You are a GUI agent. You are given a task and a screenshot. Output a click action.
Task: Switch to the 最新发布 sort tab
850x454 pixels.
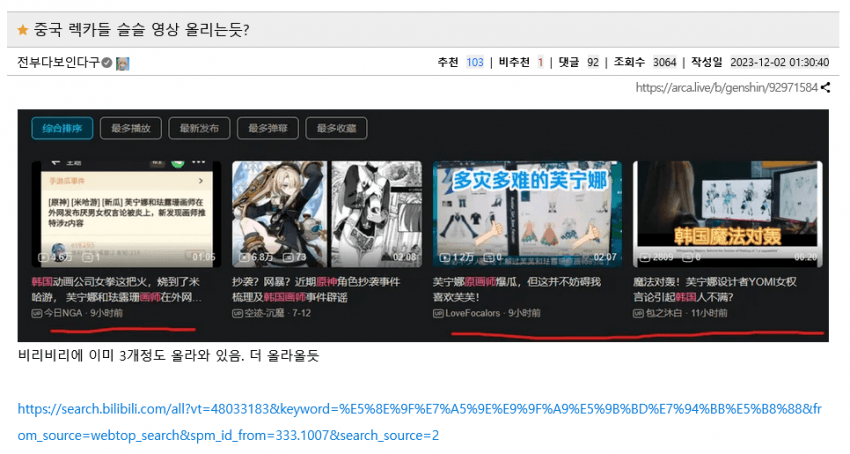tap(199, 128)
